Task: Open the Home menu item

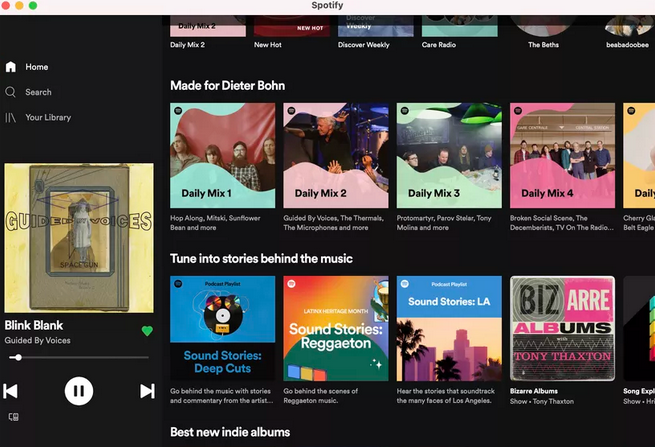Action: tap(37, 67)
